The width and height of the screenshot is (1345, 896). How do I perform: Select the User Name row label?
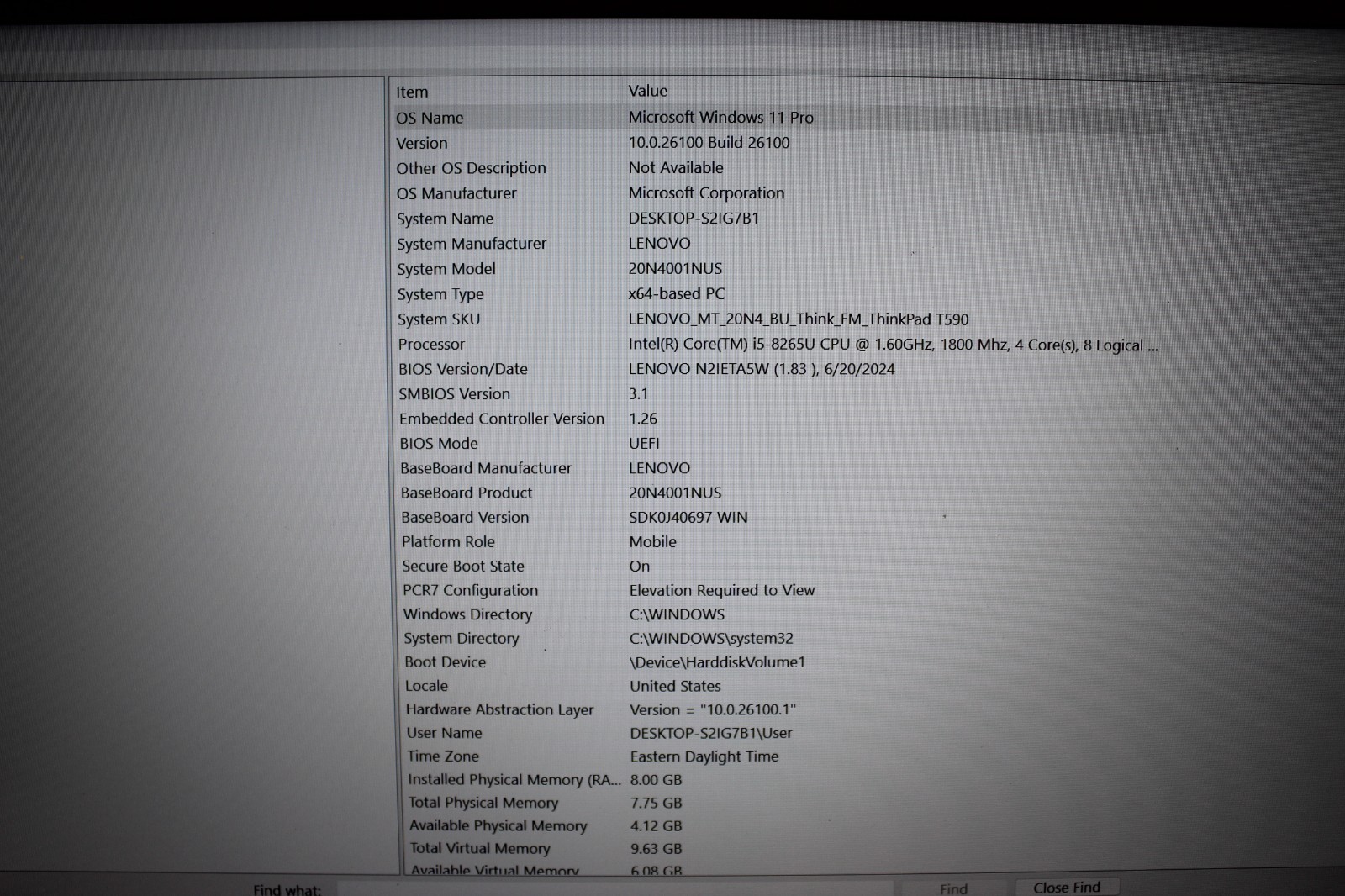pyautogui.click(x=445, y=733)
